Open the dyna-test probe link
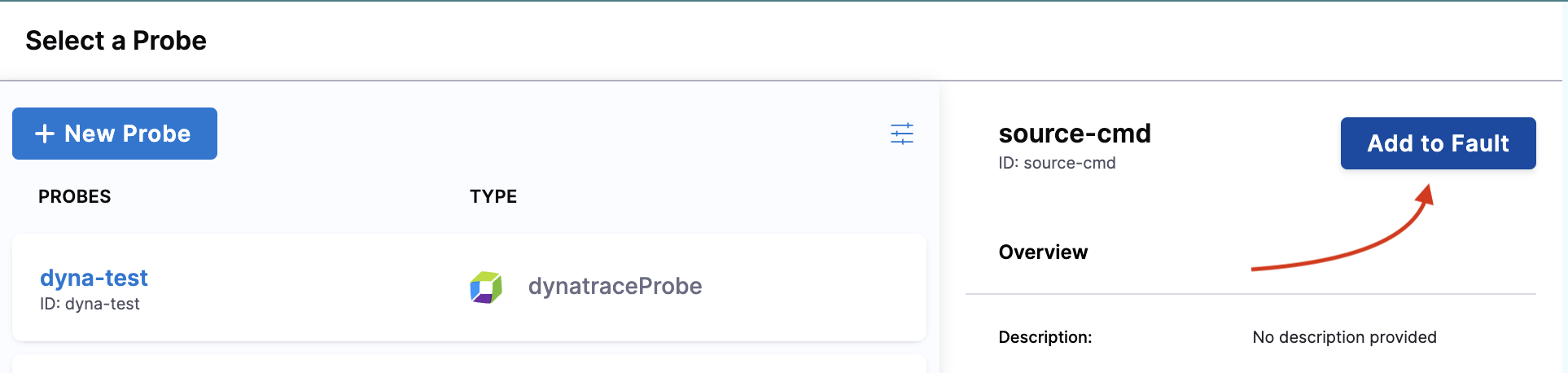This screenshot has width=1568, height=373. point(94,278)
